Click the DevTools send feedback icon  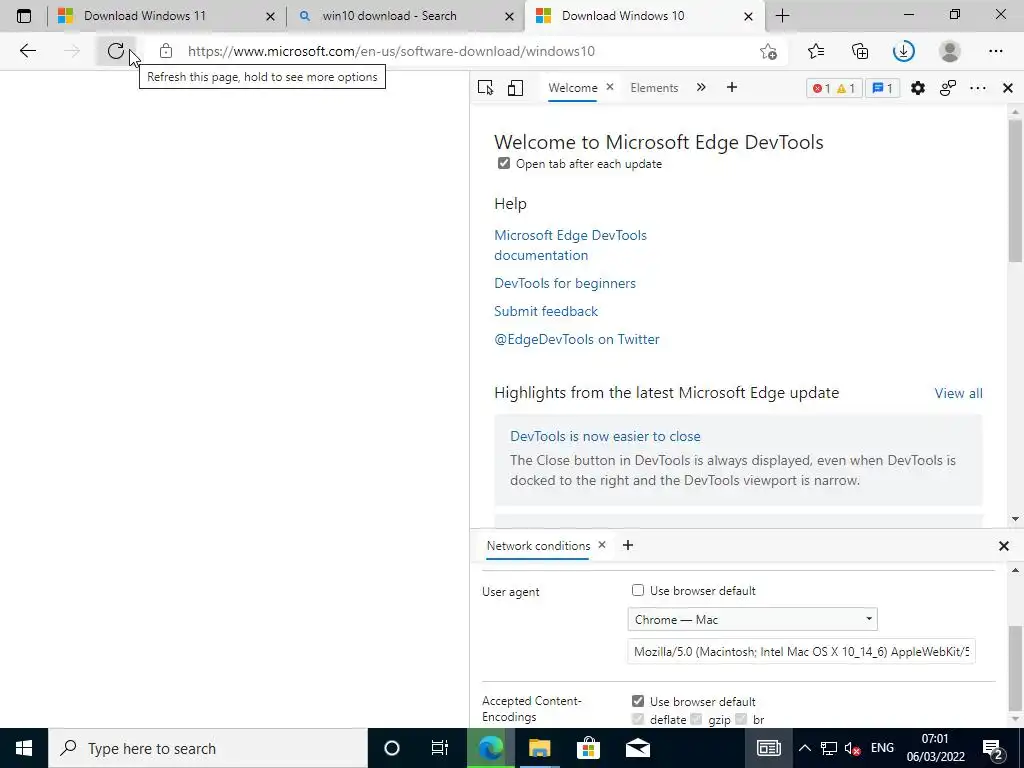click(x=948, y=88)
